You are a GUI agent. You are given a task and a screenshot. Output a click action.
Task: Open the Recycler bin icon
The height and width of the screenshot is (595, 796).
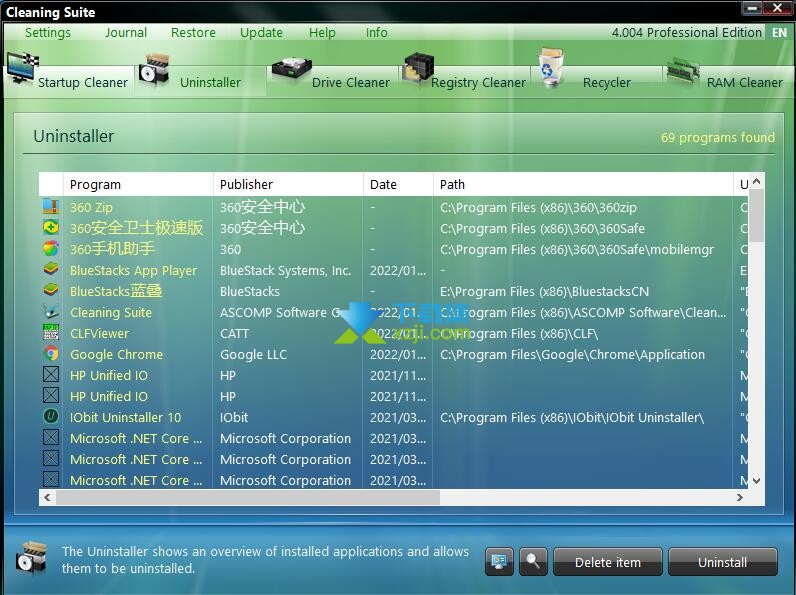[551, 67]
